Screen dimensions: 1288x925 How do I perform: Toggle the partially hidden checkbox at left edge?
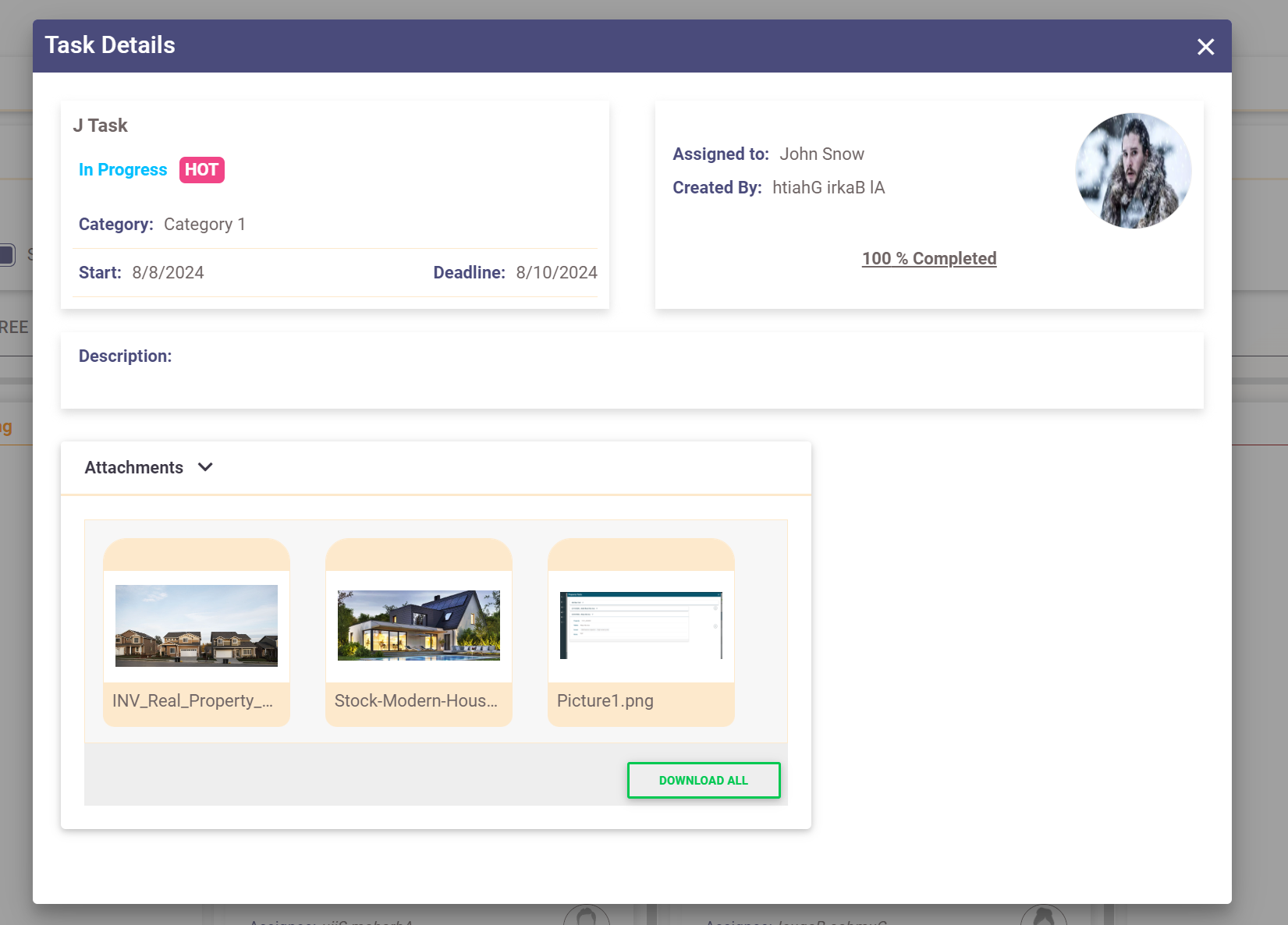(x=7, y=255)
